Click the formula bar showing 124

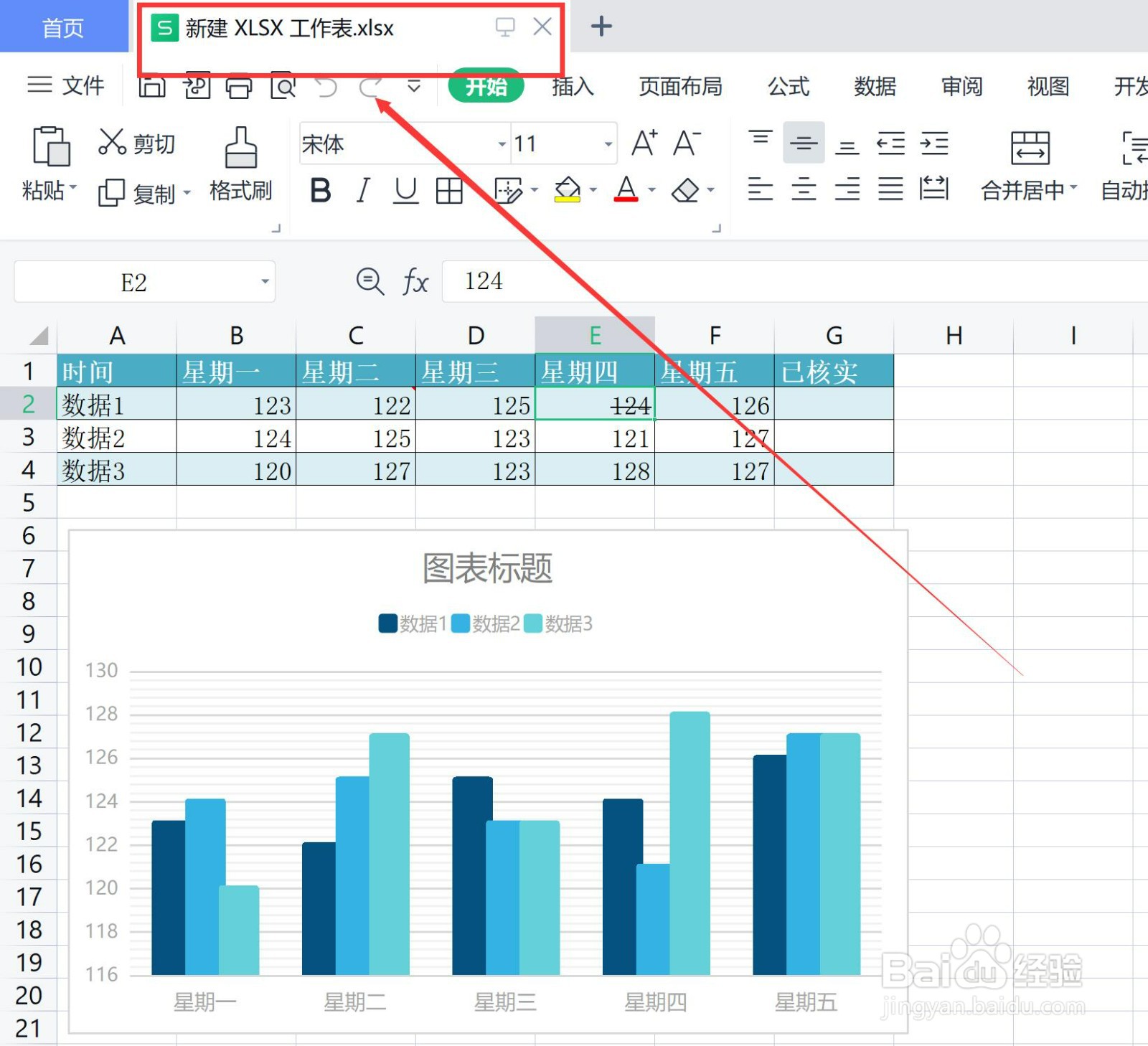pyautogui.click(x=795, y=281)
